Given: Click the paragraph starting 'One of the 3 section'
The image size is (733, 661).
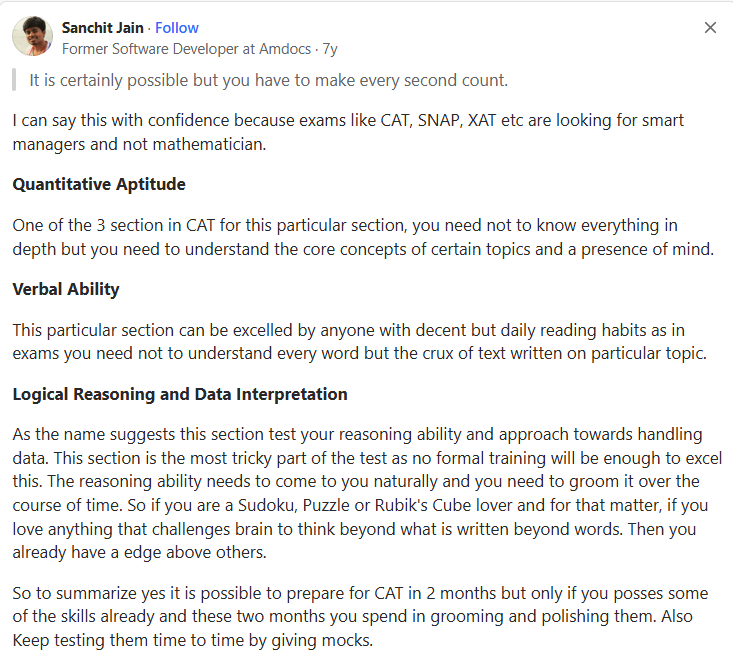Looking at the screenshot, I should [x=363, y=237].
